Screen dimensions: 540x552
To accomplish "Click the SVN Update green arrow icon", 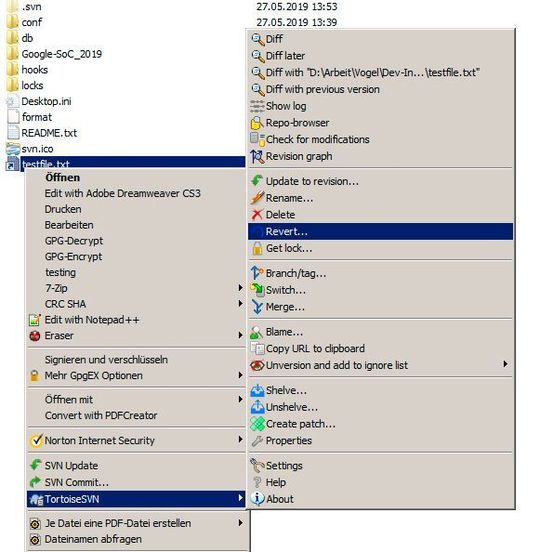I will (36, 465).
